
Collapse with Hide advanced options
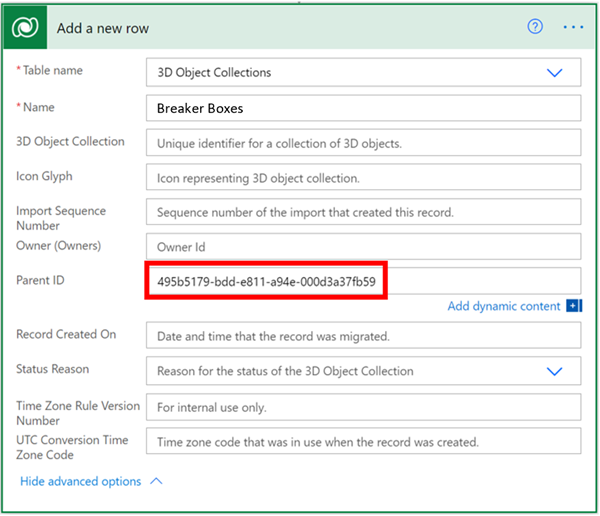(91, 481)
